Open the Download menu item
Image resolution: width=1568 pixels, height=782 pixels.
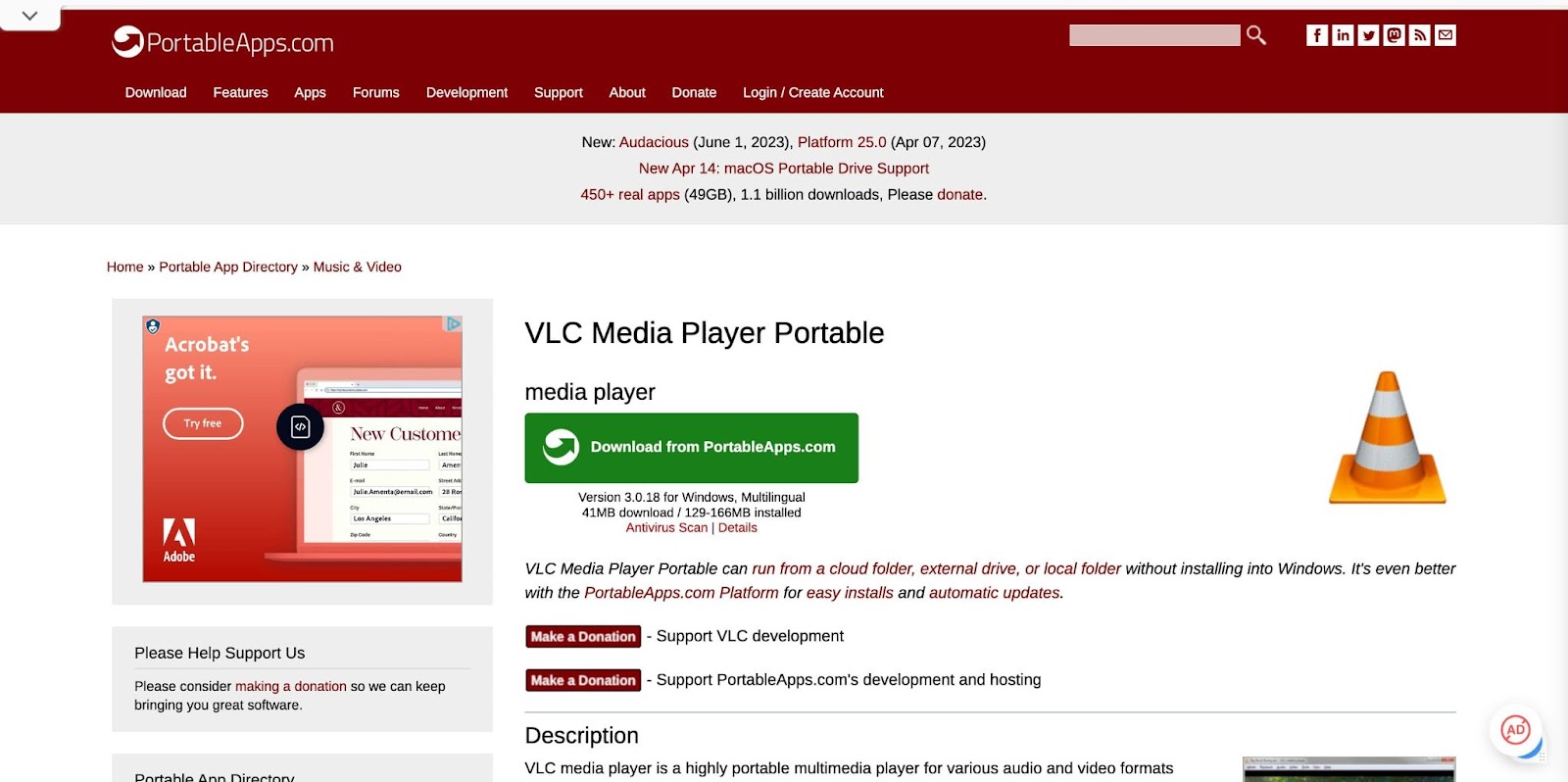coord(156,92)
